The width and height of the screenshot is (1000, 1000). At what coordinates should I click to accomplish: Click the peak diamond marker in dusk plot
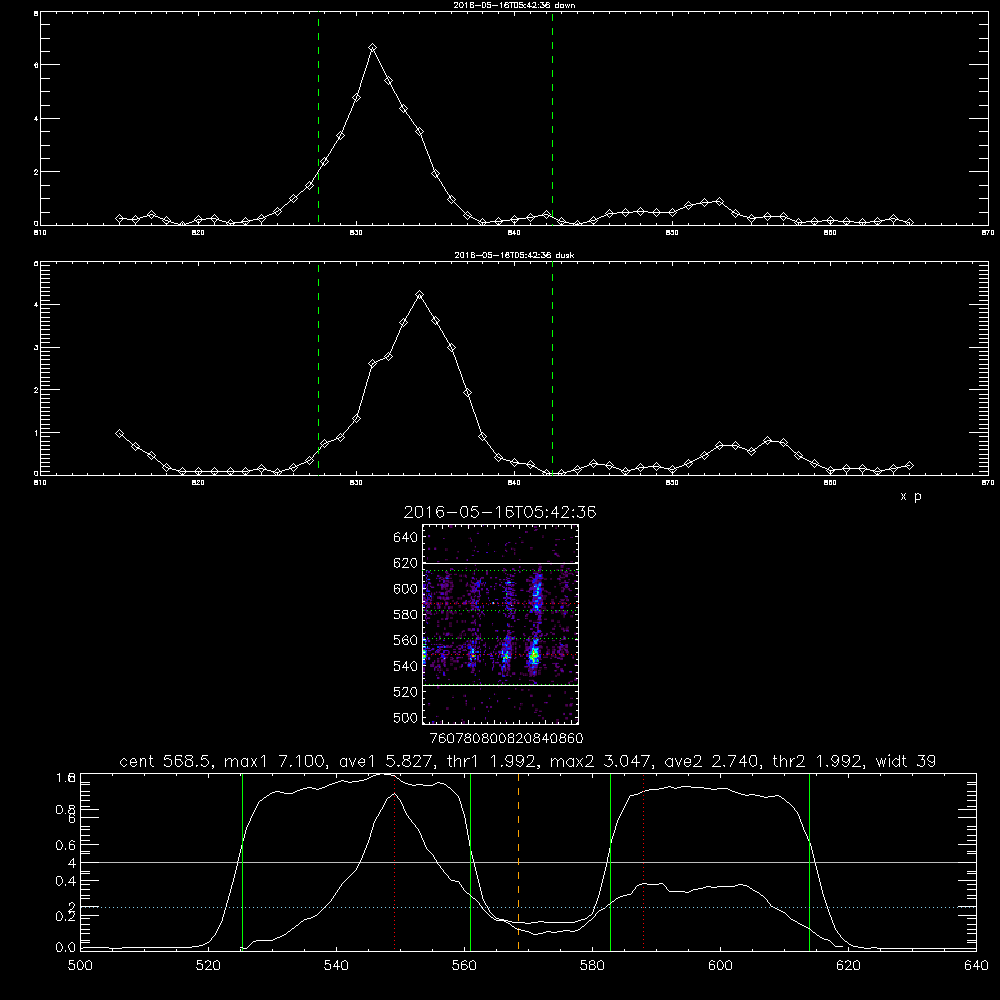click(x=419, y=295)
